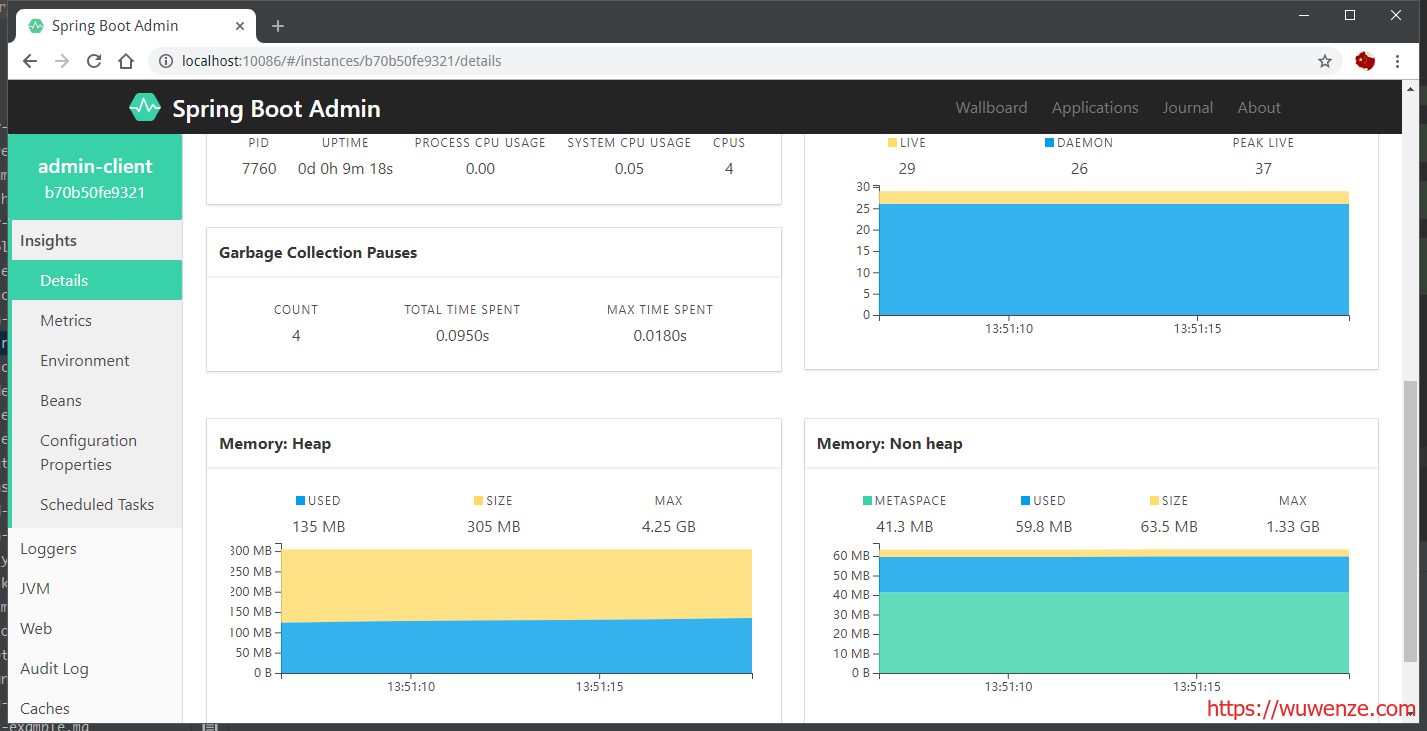This screenshot has height=731, width=1427.
Task: Open Scheduled Tasks in the sidebar
Action: (97, 504)
